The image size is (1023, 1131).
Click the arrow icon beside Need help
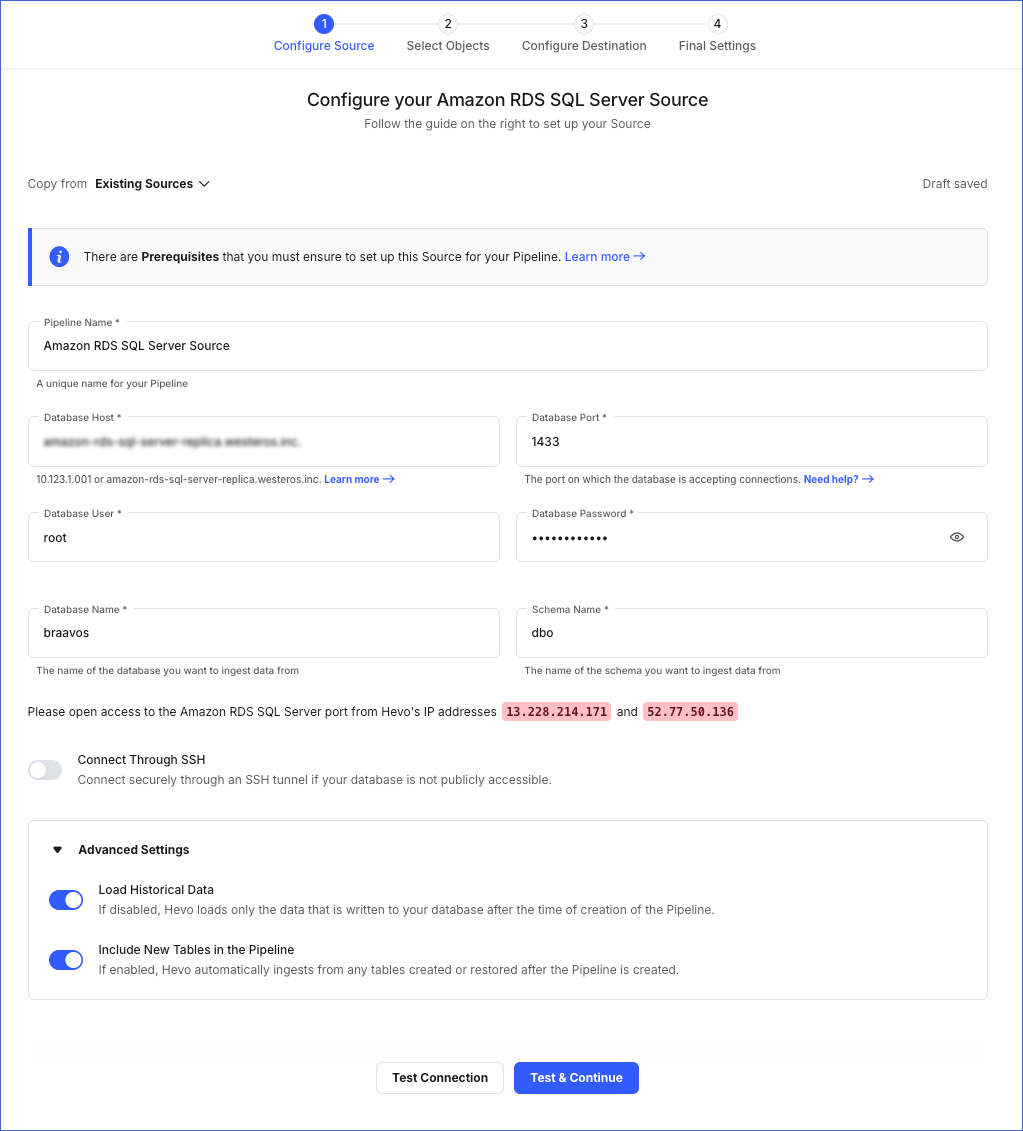coord(866,479)
